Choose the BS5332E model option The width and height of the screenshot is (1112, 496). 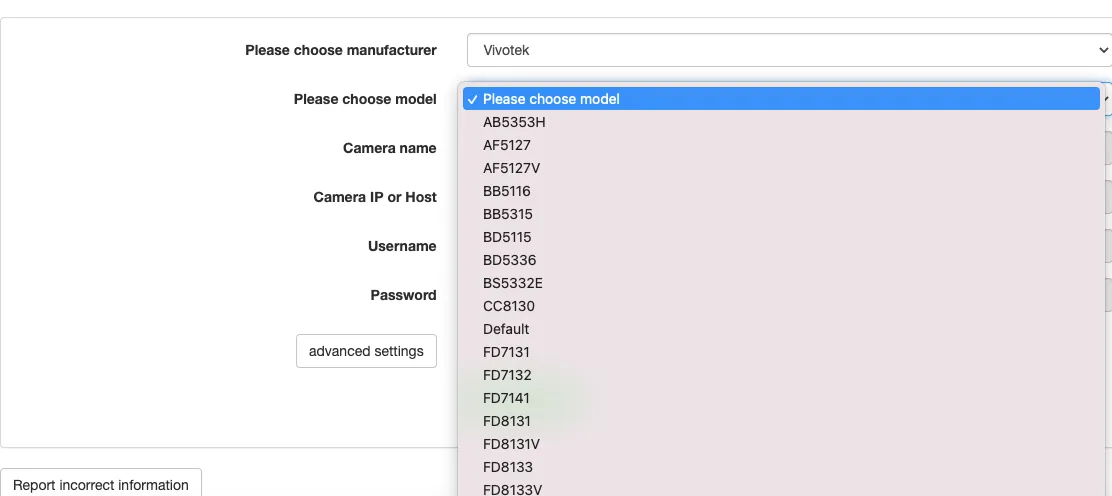tap(781, 283)
